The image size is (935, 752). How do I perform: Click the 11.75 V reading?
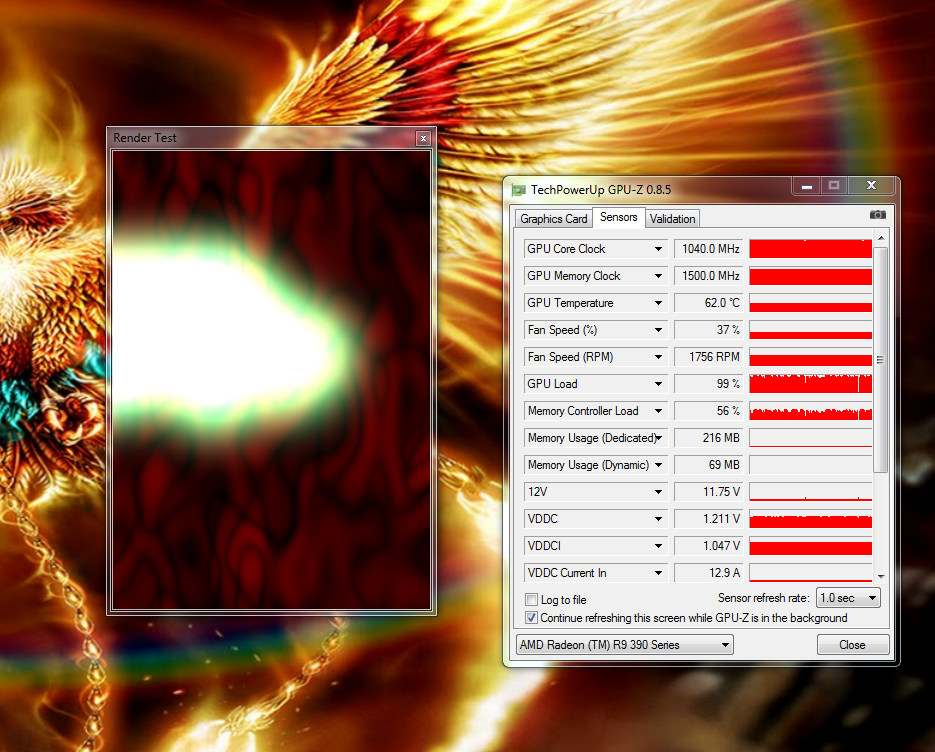(x=709, y=491)
